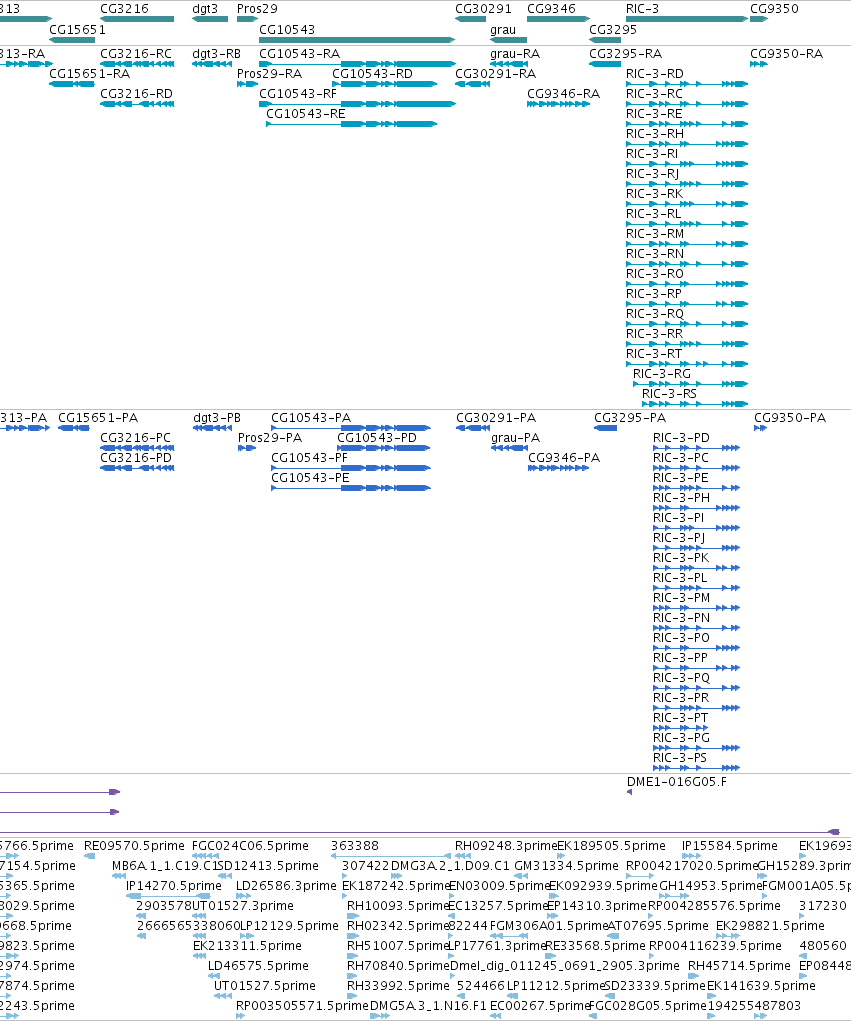Select protein RIC-3-PS

click(680, 758)
